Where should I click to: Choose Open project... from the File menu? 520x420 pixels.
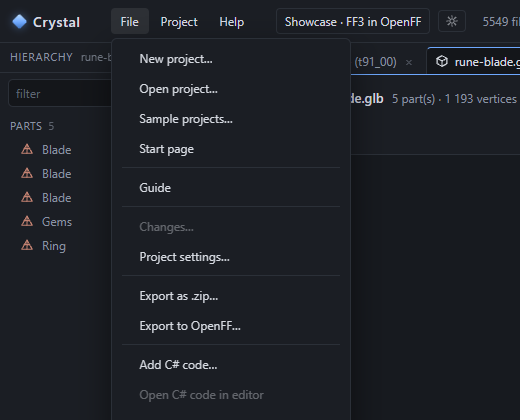coord(231,89)
